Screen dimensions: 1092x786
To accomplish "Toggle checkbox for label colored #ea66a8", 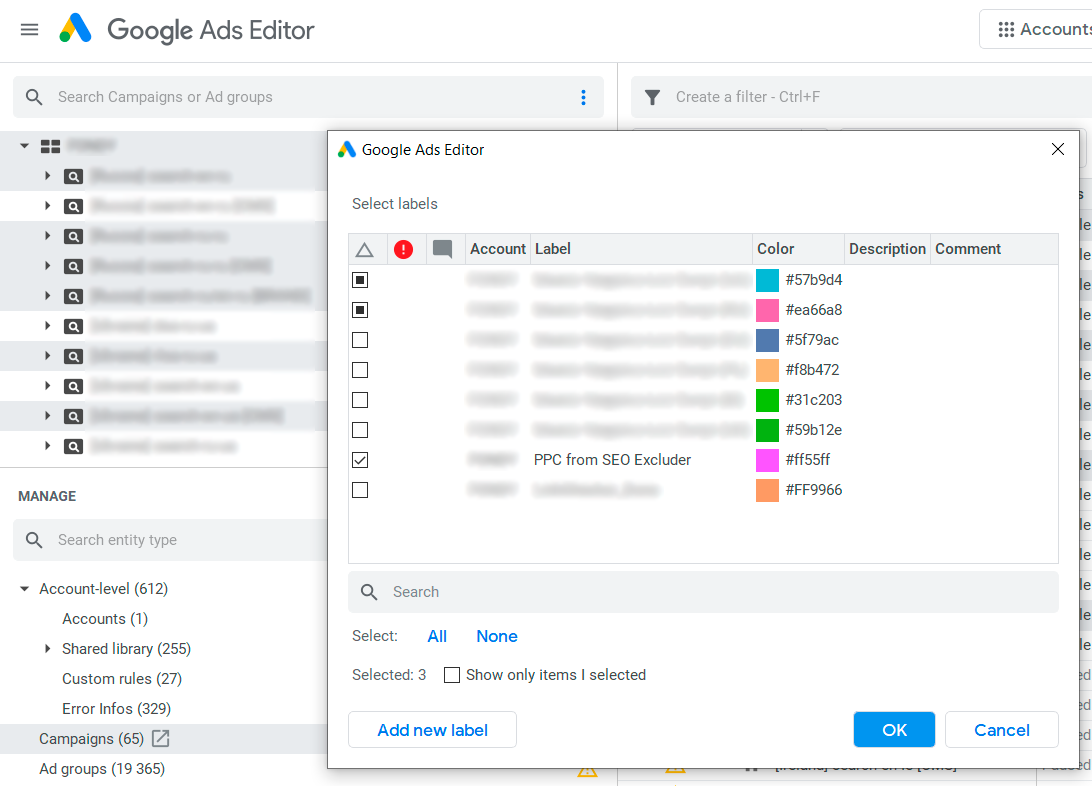I will [360, 310].
